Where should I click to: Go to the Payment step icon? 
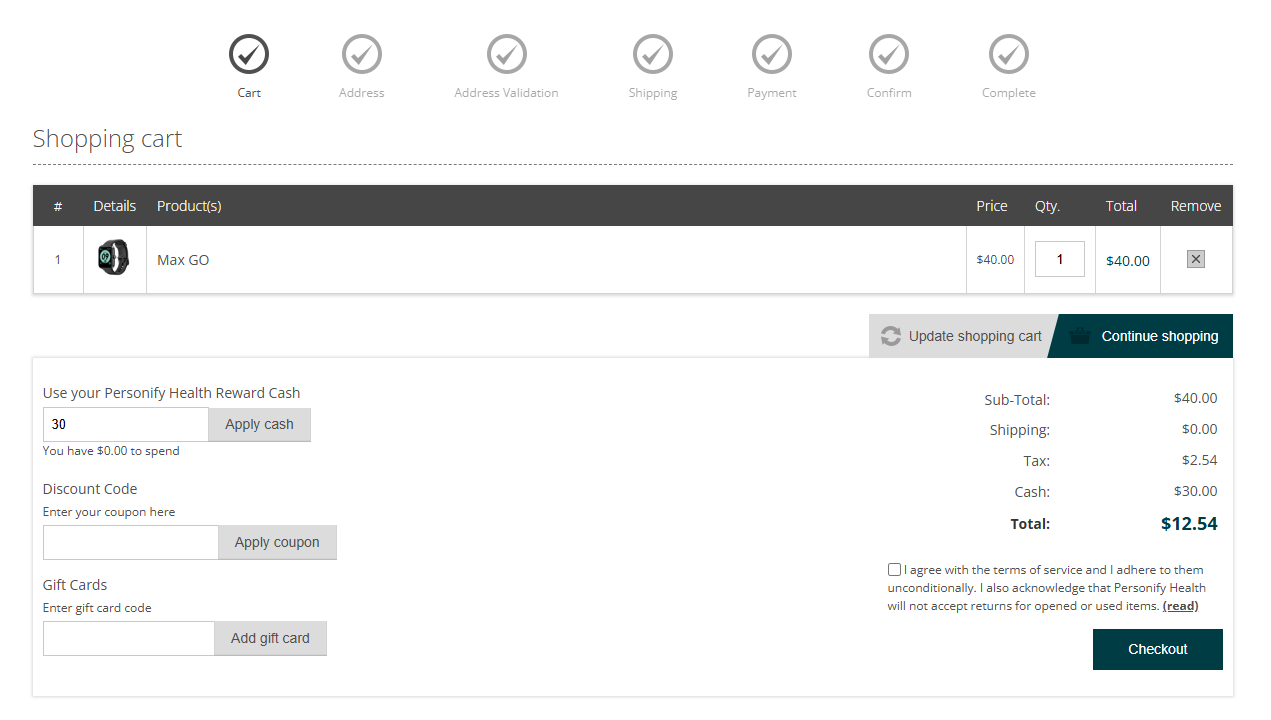[x=772, y=54]
